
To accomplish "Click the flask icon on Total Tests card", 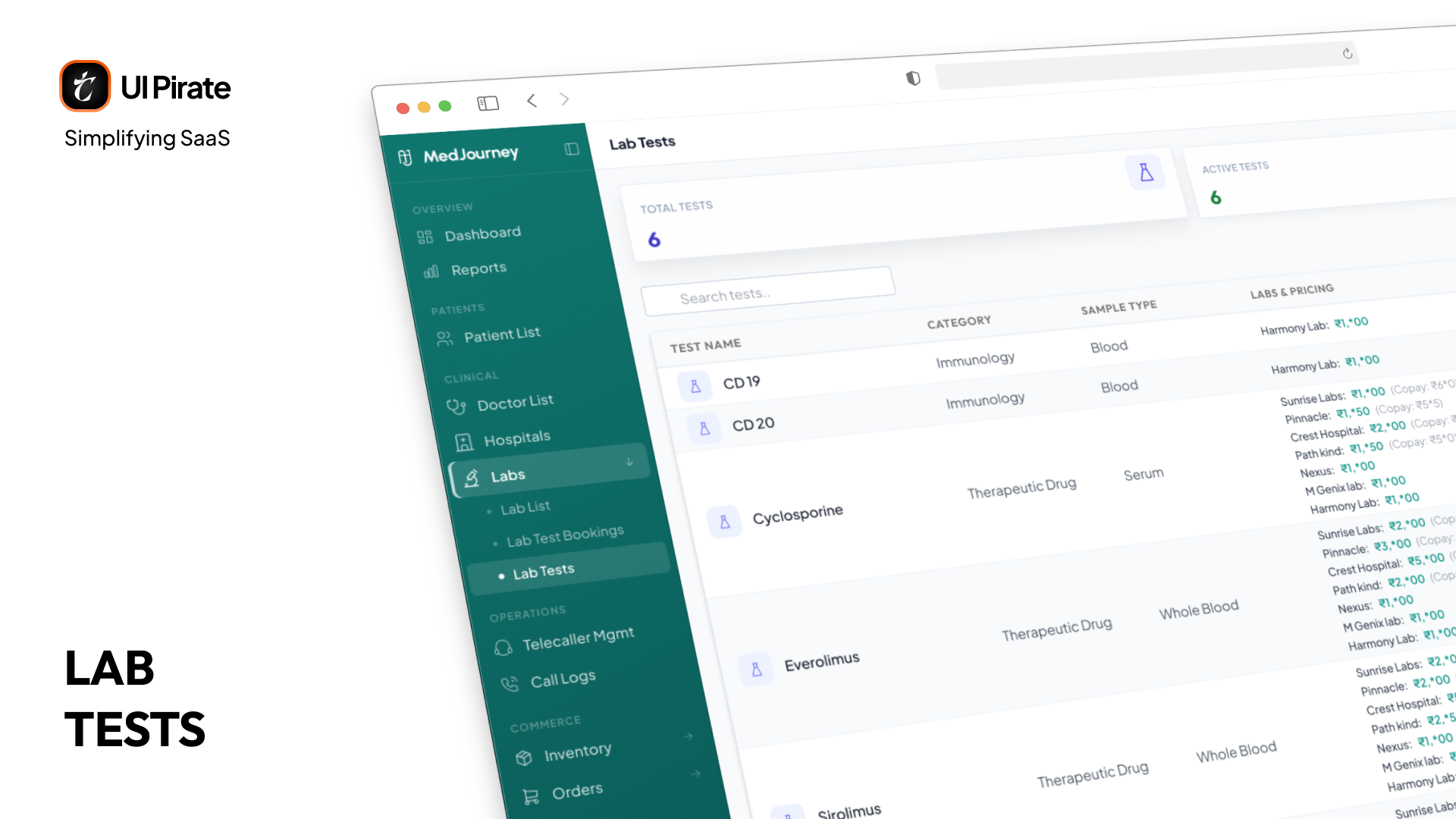I will pos(1146,173).
